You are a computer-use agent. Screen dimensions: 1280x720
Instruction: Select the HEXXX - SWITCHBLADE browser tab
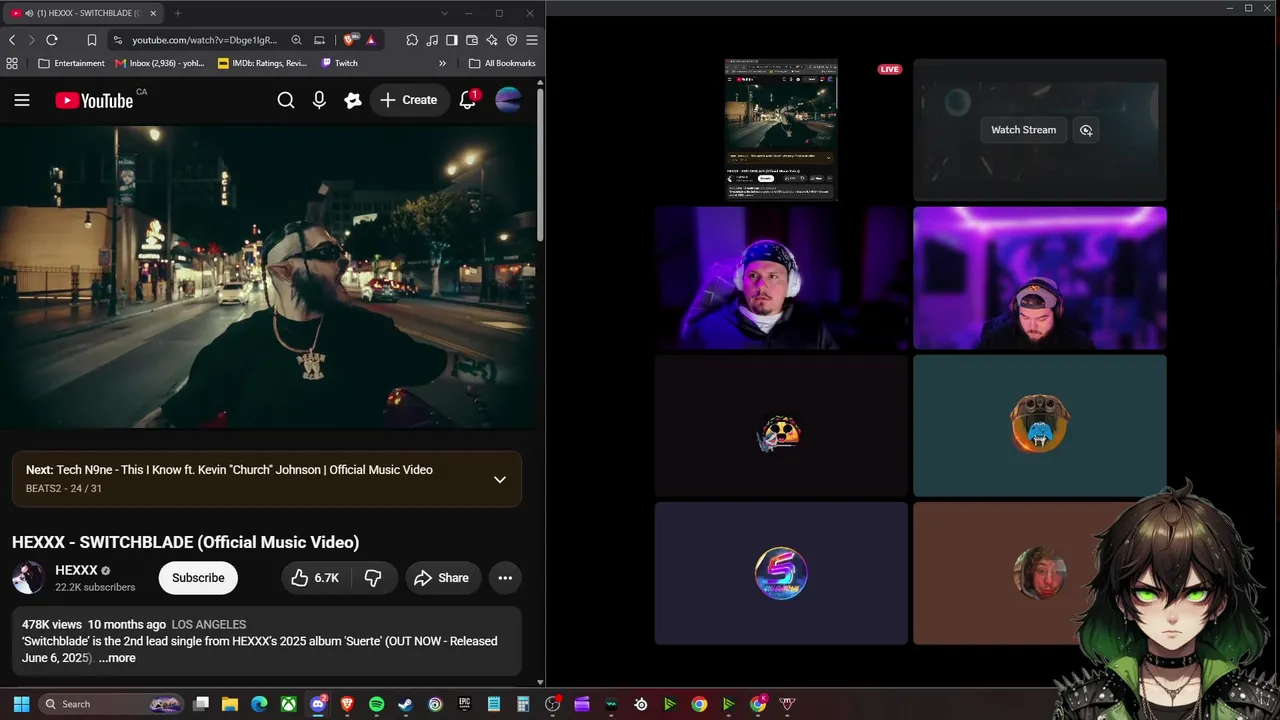84,13
